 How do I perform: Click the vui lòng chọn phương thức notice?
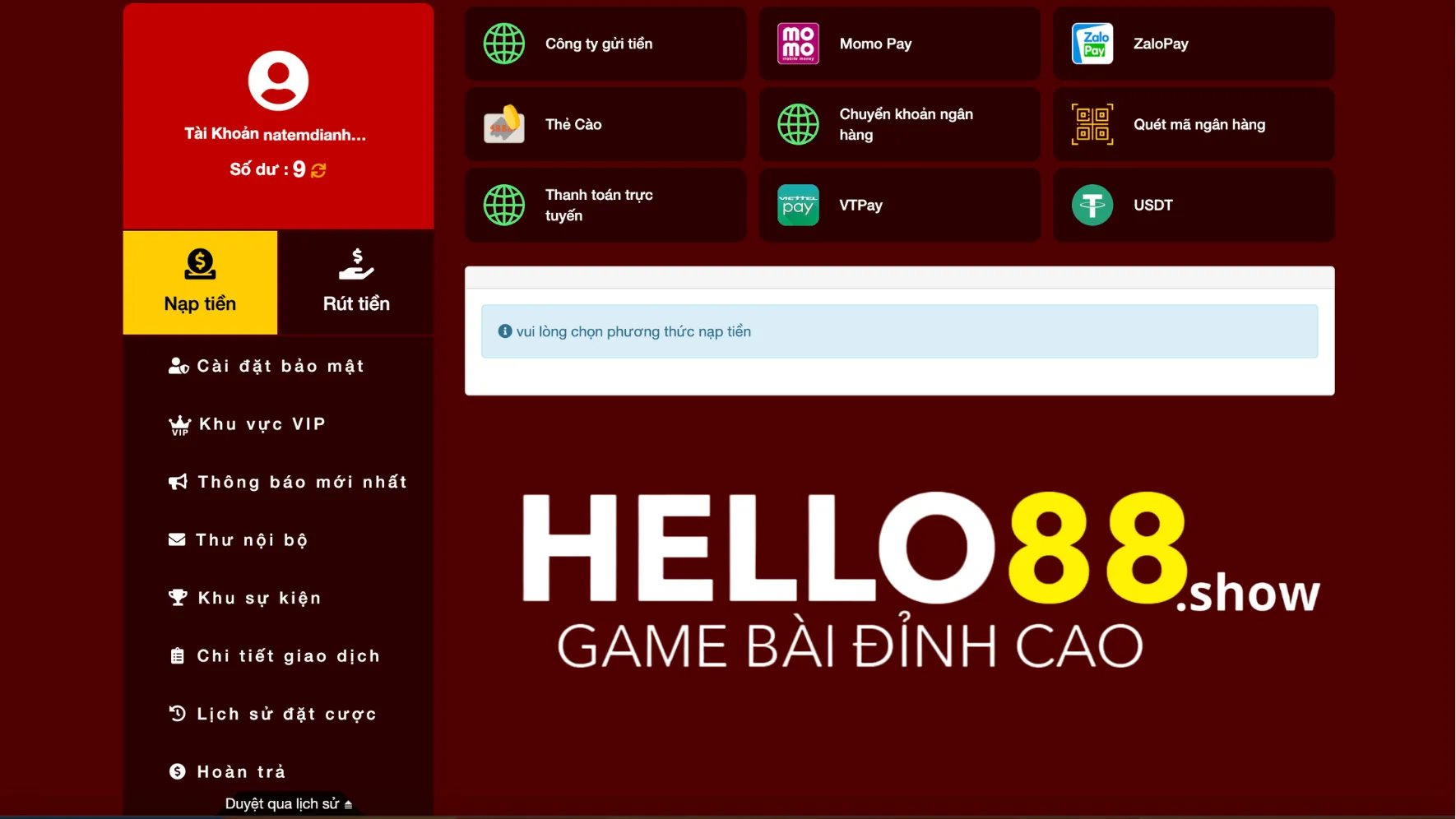[899, 331]
